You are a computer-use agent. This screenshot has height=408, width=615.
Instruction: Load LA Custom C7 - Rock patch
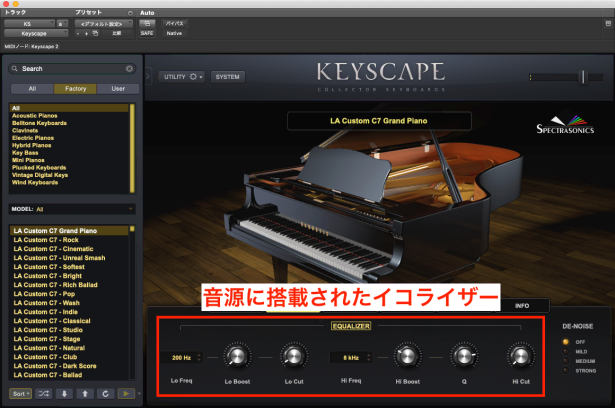[x=69, y=240]
